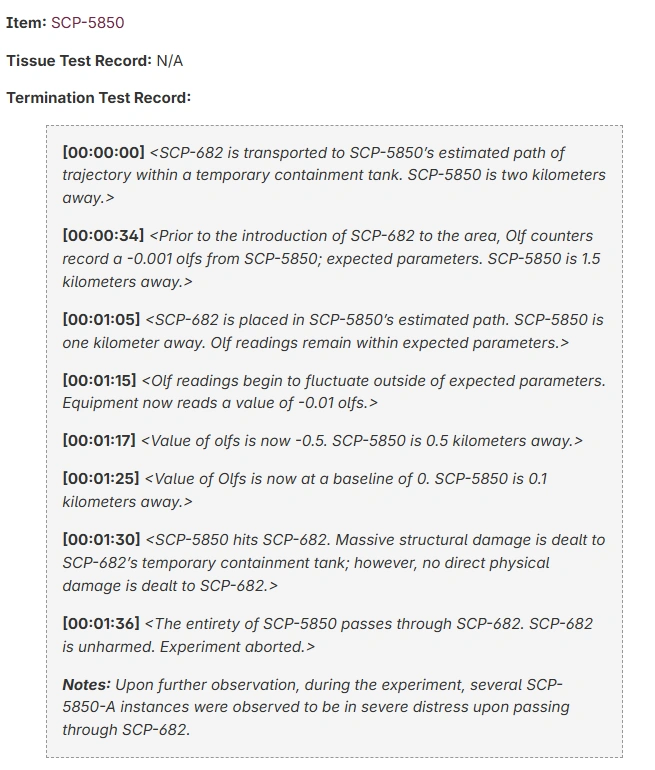
Task: Click the N/A tissue test value
Action: (170, 60)
